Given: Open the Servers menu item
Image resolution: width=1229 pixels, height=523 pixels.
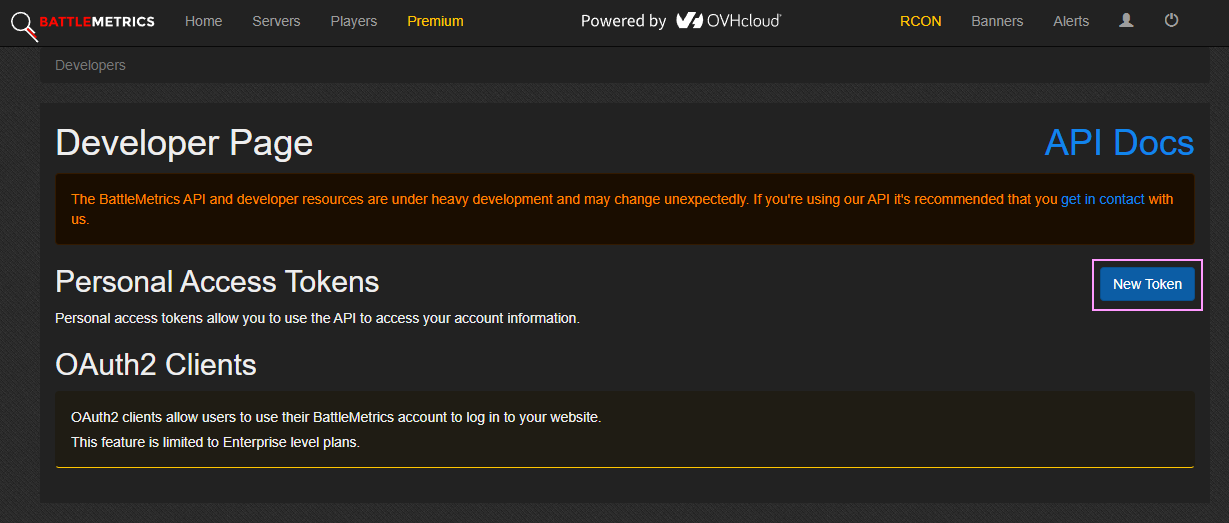Looking at the screenshot, I should click(x=276, y=21).
